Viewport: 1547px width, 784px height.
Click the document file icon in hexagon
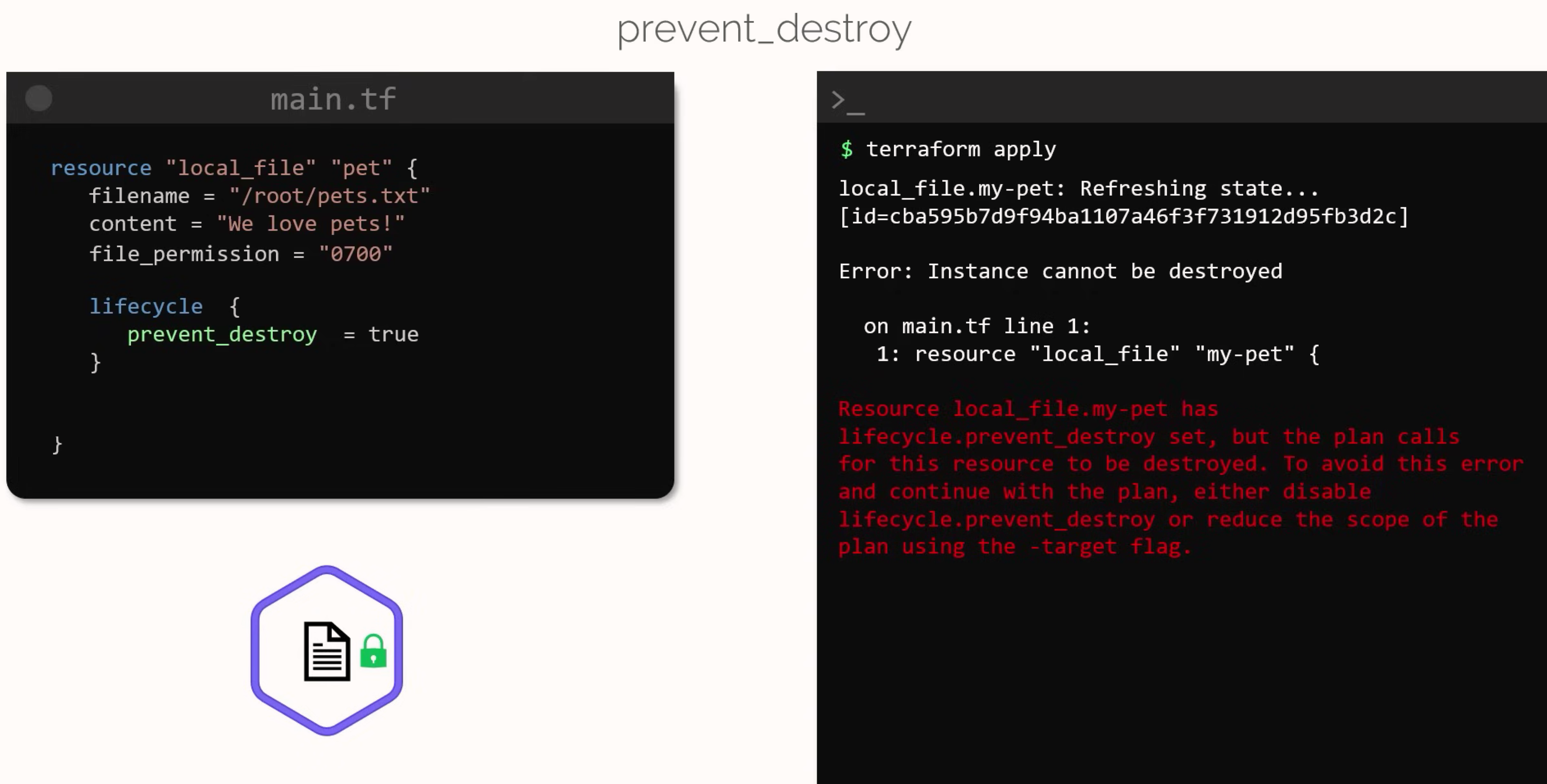[x=327, y=651]
